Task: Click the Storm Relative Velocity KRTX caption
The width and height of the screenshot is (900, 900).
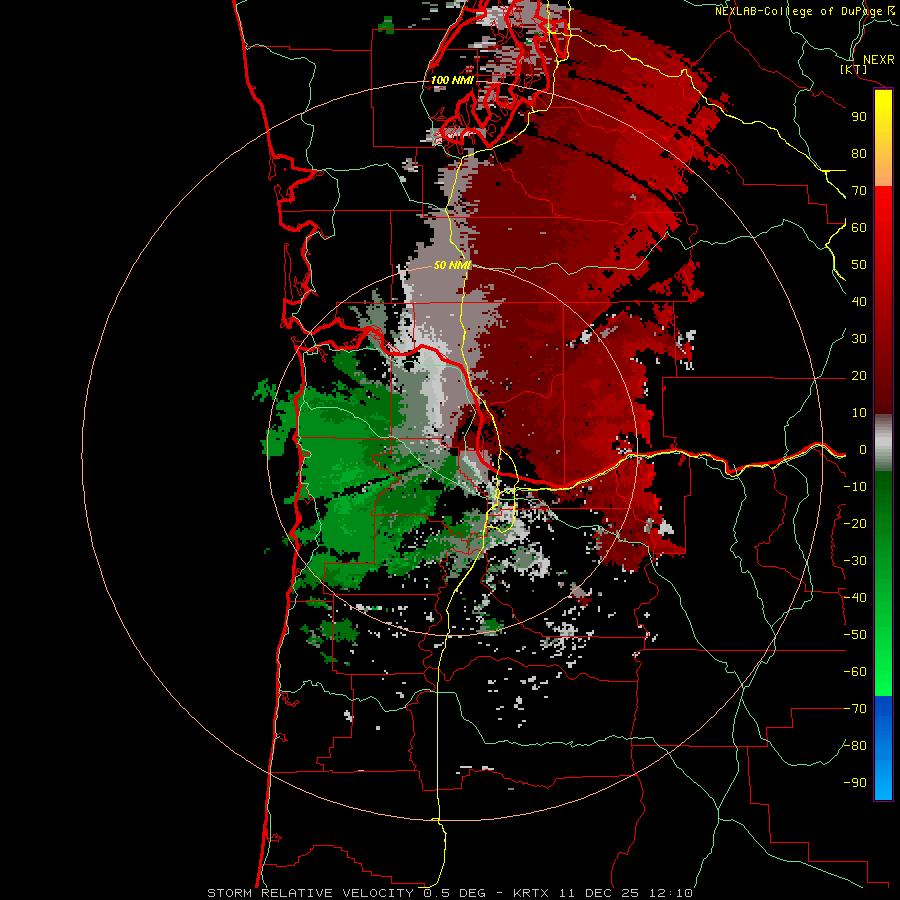Action: coord(450,893)
